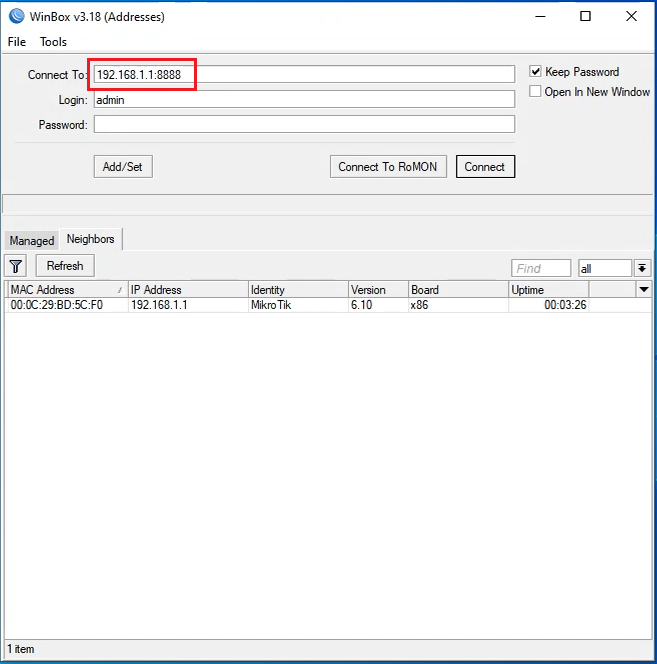This screenshot has height=664, width=657.
Task: Expand the column selector dropdown triangle
Action: pos(644,290)
